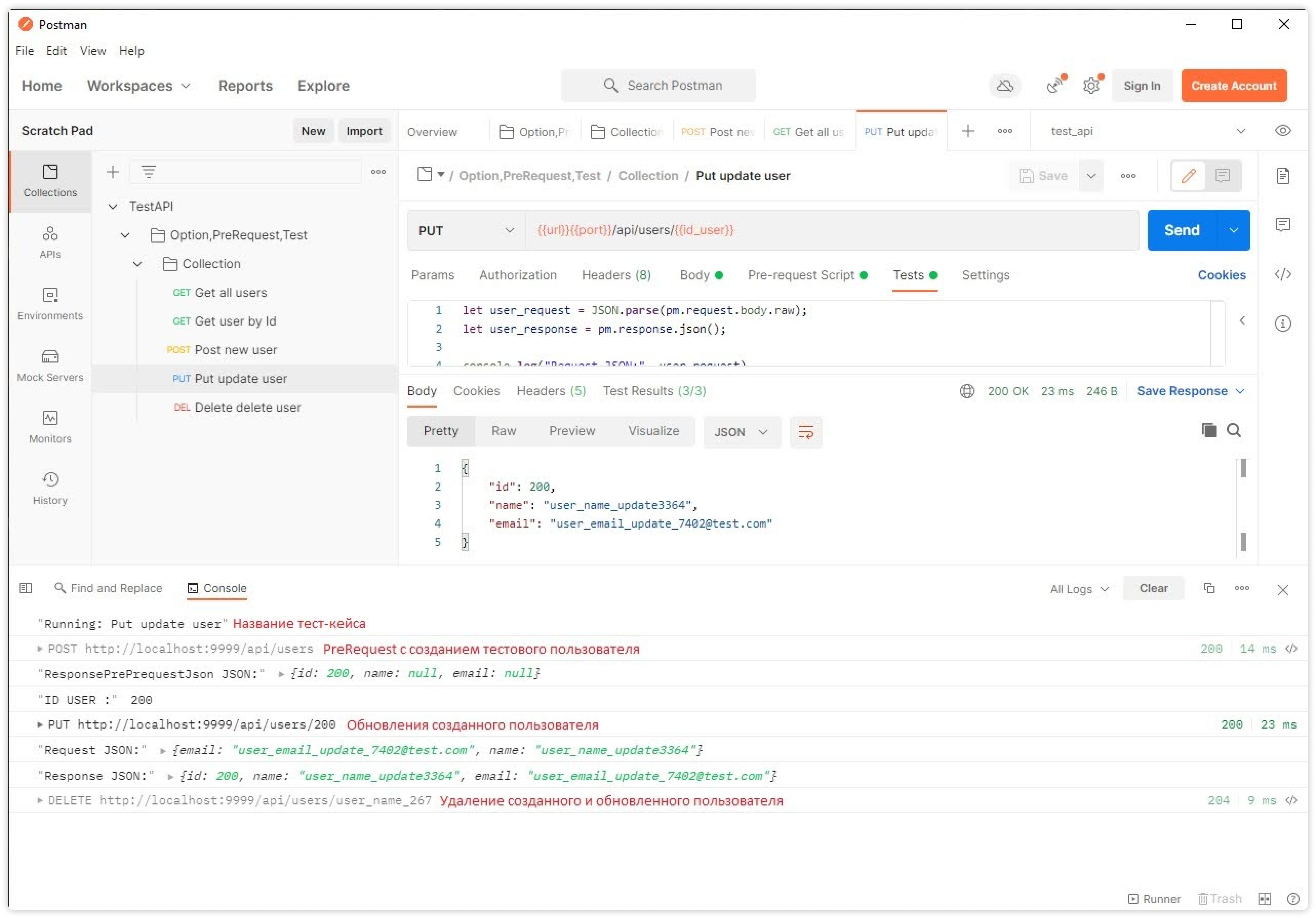Viewport: 1316px width, 918px height.
Task: Click the Create Account button
Action: (1233, 85)
